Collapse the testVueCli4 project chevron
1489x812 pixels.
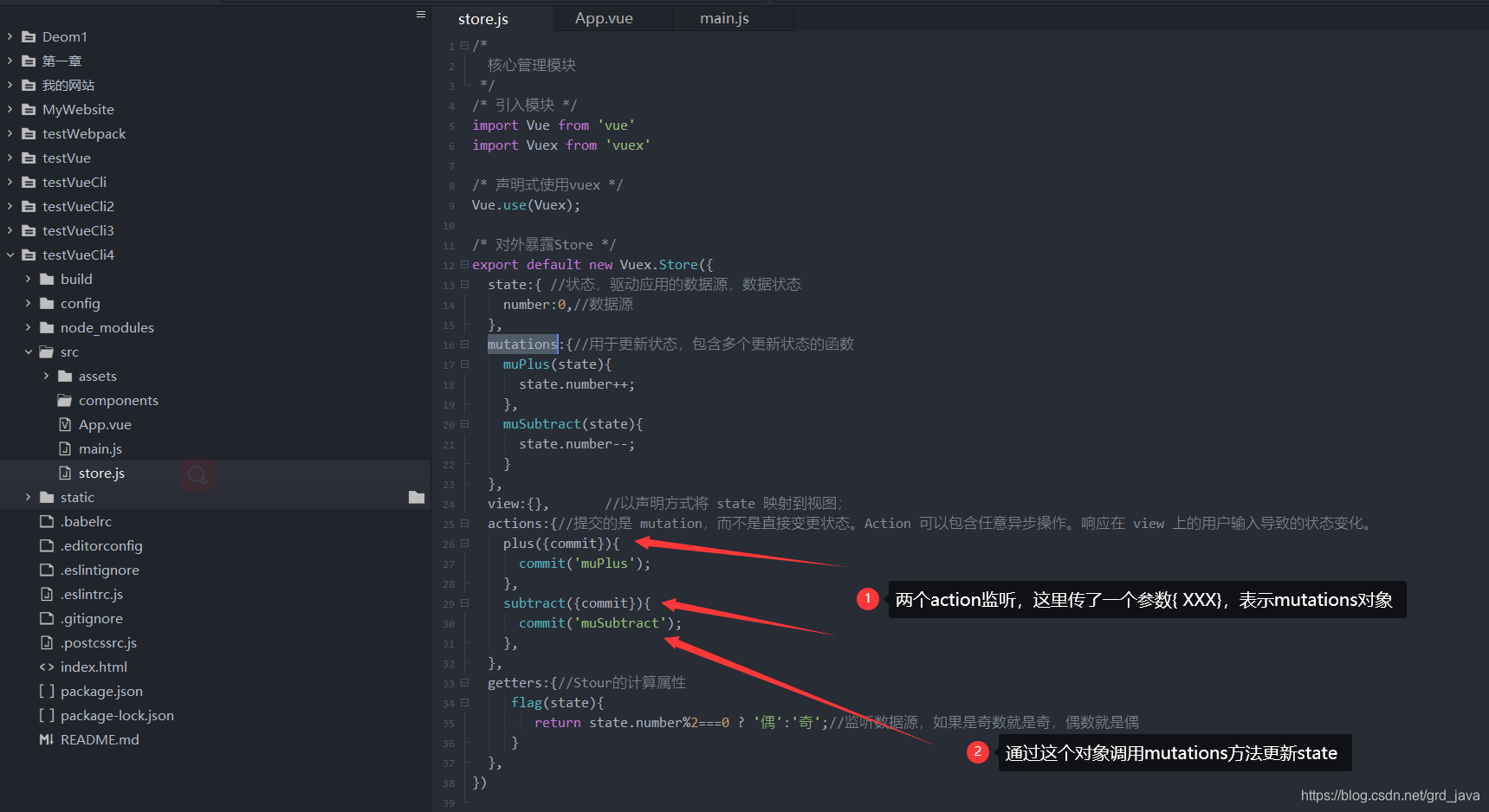10,255
